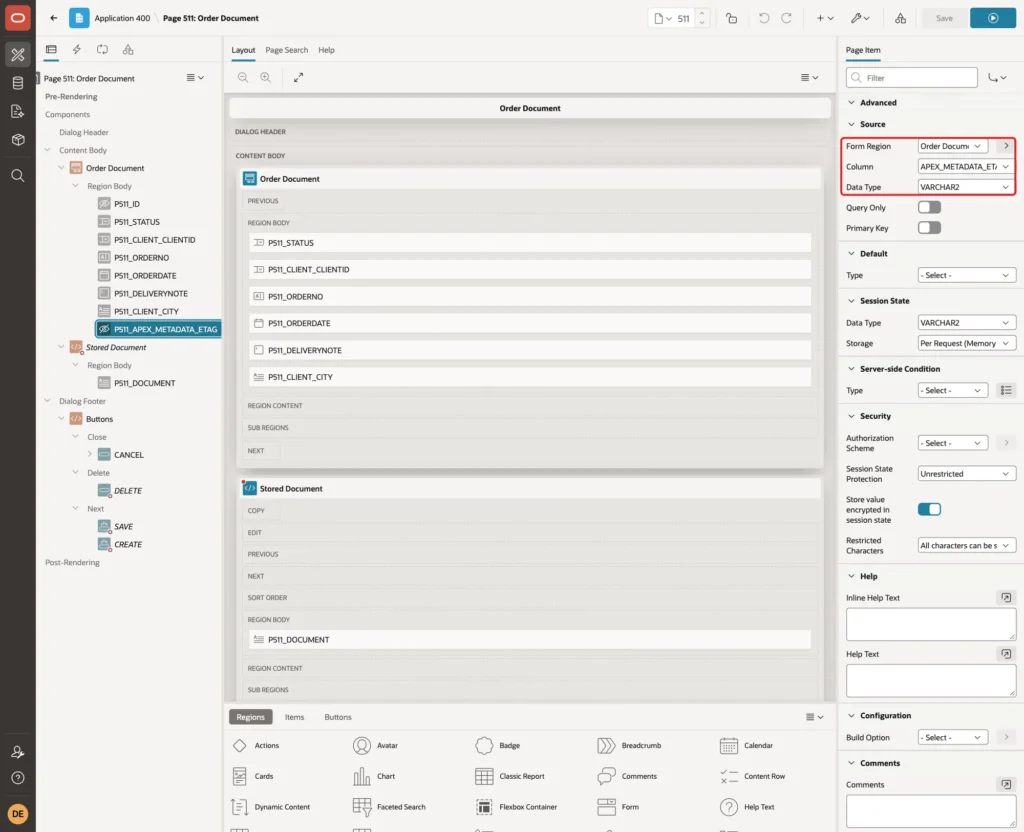Open Team Development sidebar icon

tap(18, 112)
